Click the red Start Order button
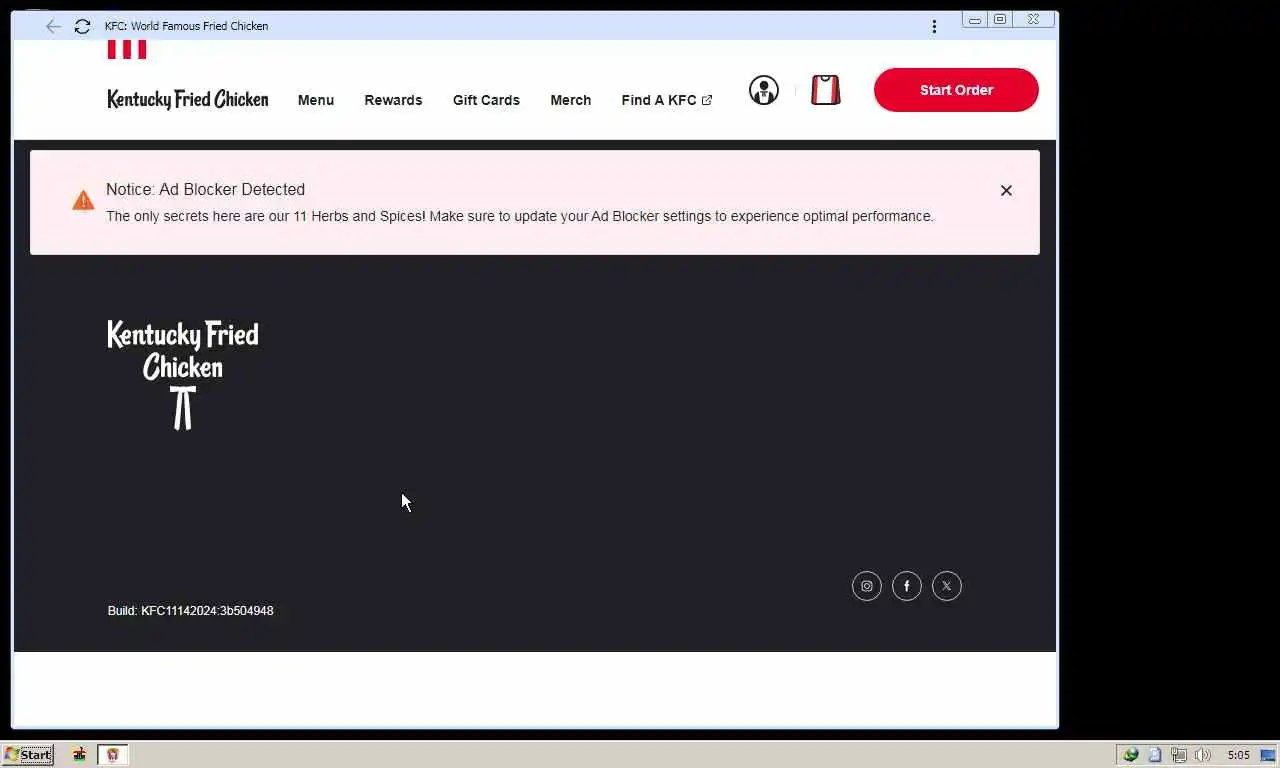The image size is (1280, 768). 956,90
